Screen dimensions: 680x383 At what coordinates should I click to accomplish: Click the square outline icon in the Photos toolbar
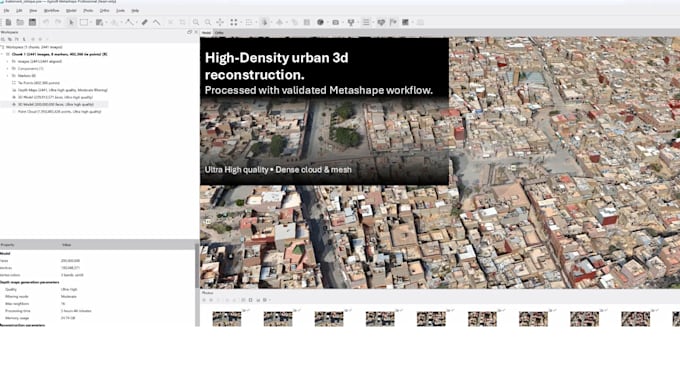(250, 300)
